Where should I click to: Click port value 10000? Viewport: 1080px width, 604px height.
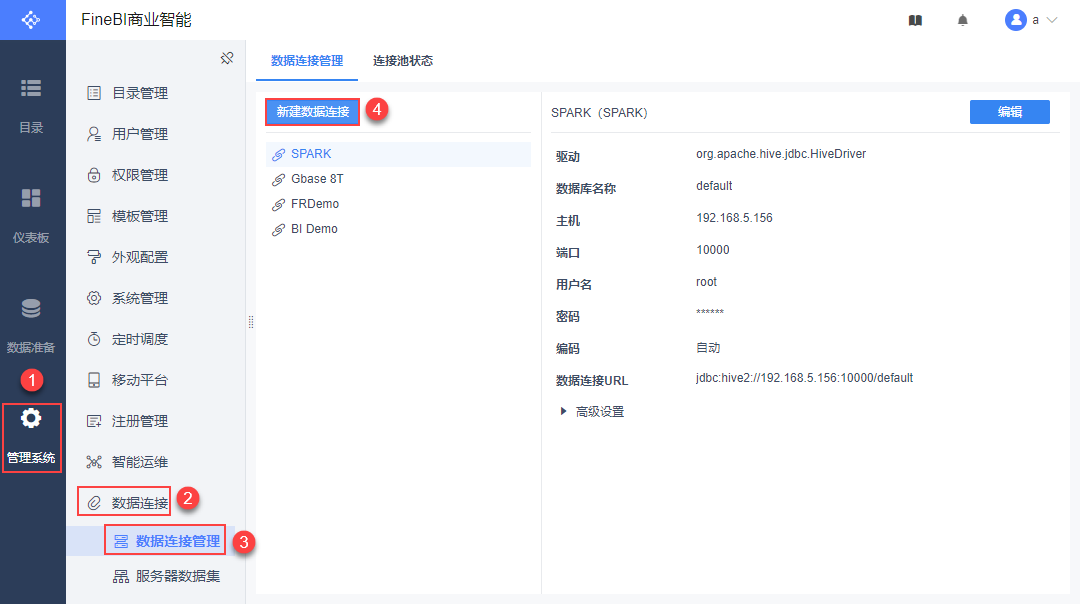(x=713, y=250)
